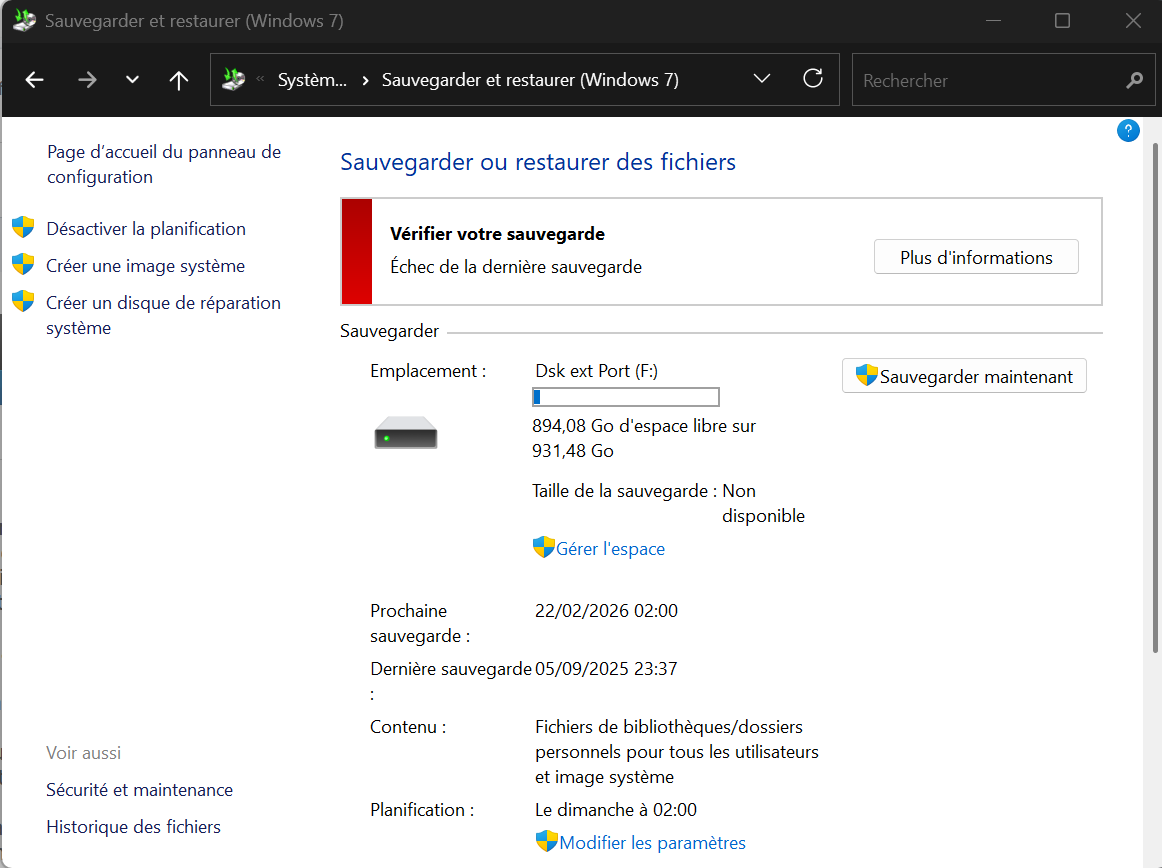This screenshot has width=1162, height=868.
Task: Open Page d'accueil du panneau de configuration
Action: coord(164,165)
